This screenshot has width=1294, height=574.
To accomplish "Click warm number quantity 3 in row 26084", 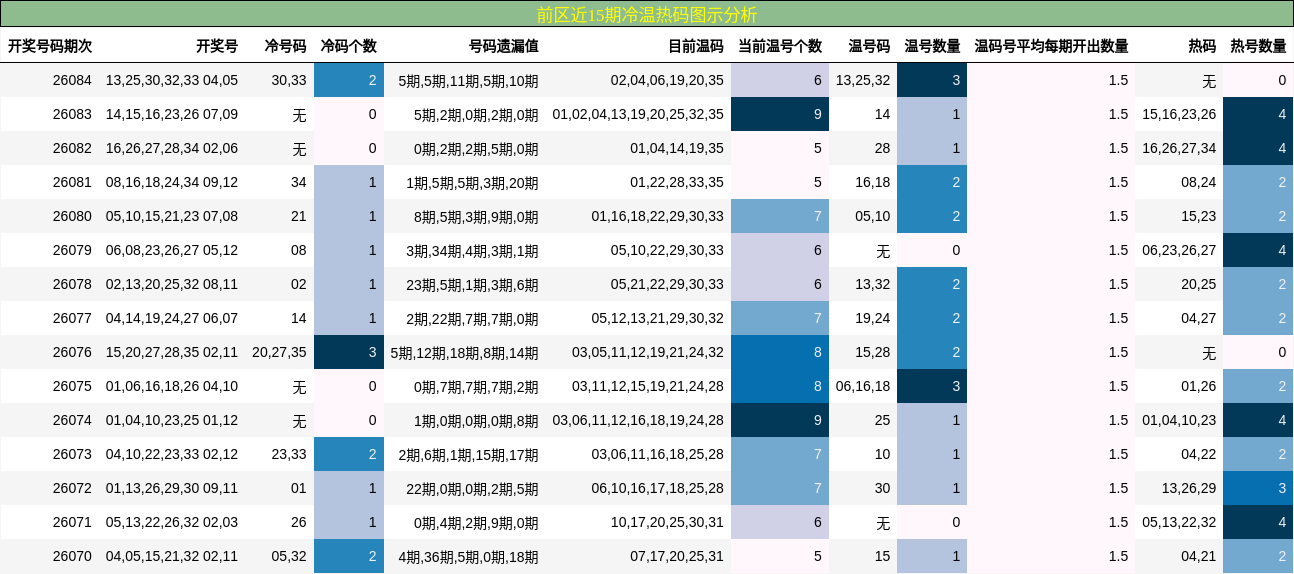I will point(932,80).
